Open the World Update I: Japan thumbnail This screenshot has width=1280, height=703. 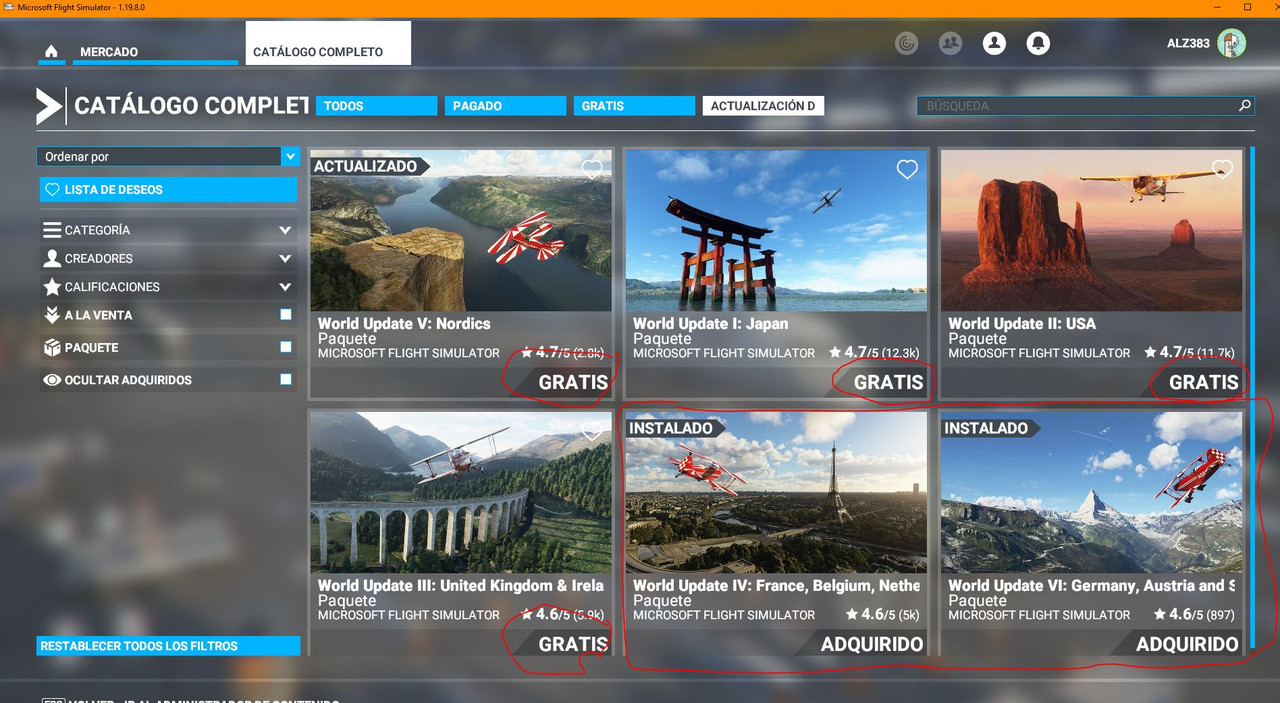(776, 231)
